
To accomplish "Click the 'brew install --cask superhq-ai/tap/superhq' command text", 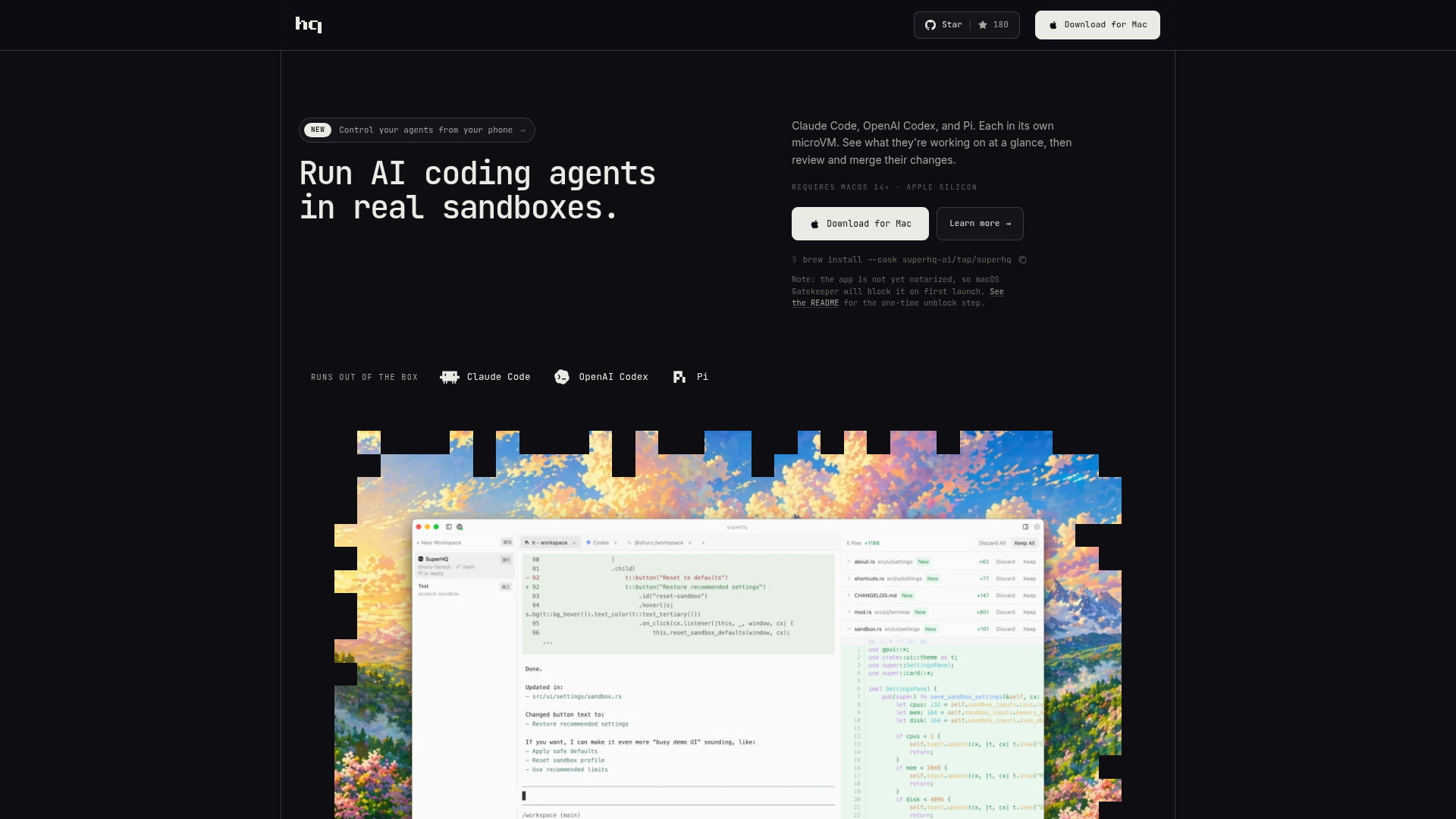I will (x=907, y=260).
